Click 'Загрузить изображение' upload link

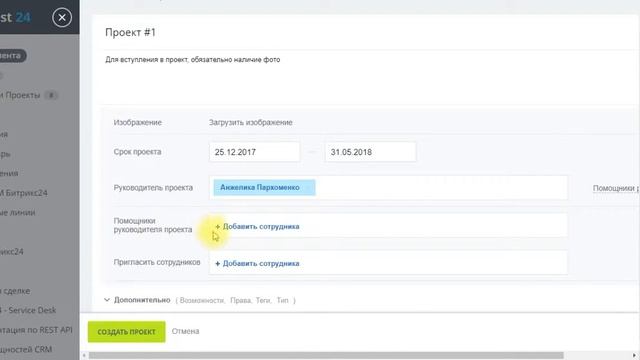point(251,122)
